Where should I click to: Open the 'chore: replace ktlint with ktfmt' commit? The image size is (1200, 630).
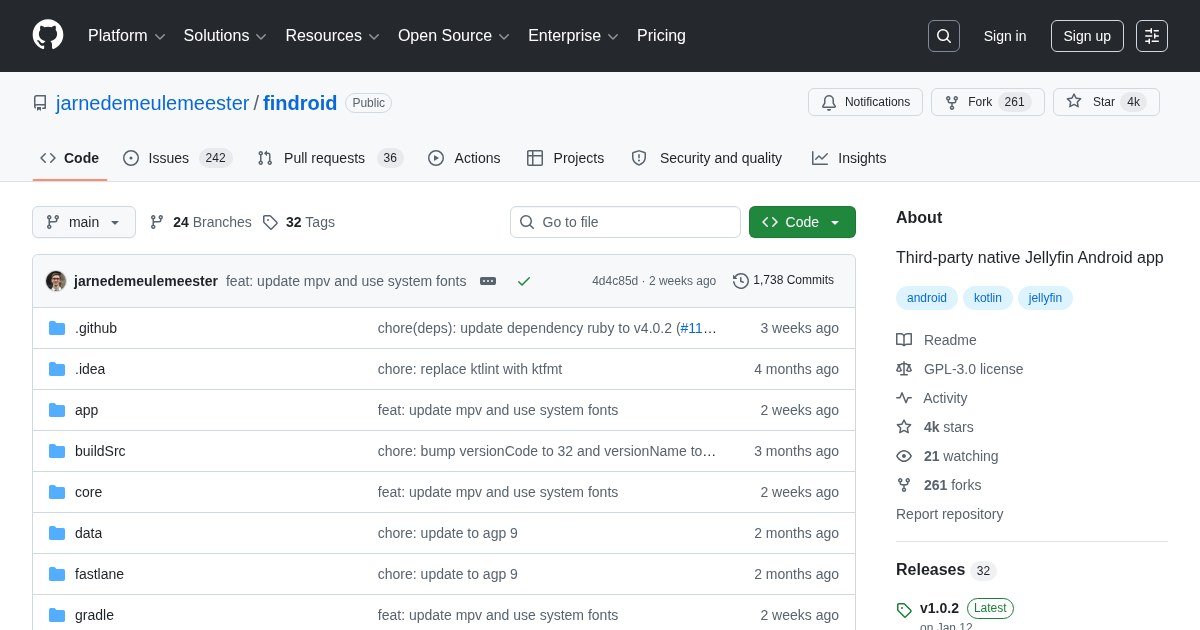click(x=470, y=369)
